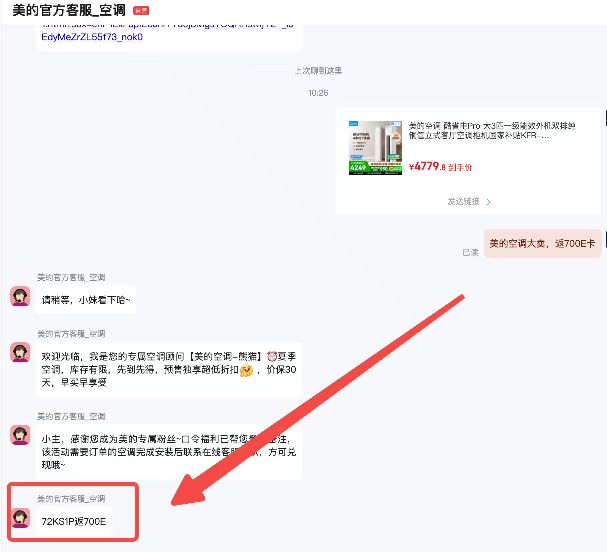The height and width of the screenshot is (552, 607).
Task: Click agent avatar beside 请稍等 message
Action: [20, 296]
